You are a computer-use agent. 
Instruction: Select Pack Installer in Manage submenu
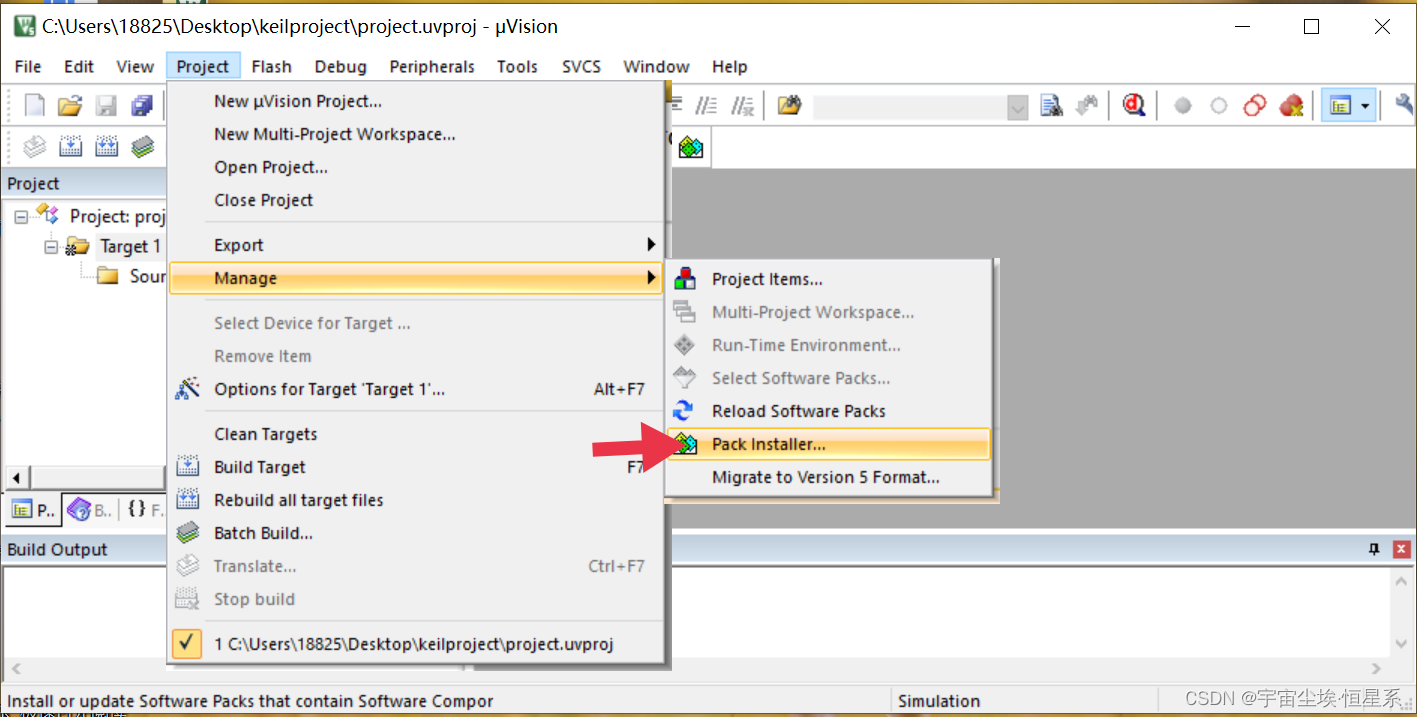pyautogui.click(x=828, y=444)
